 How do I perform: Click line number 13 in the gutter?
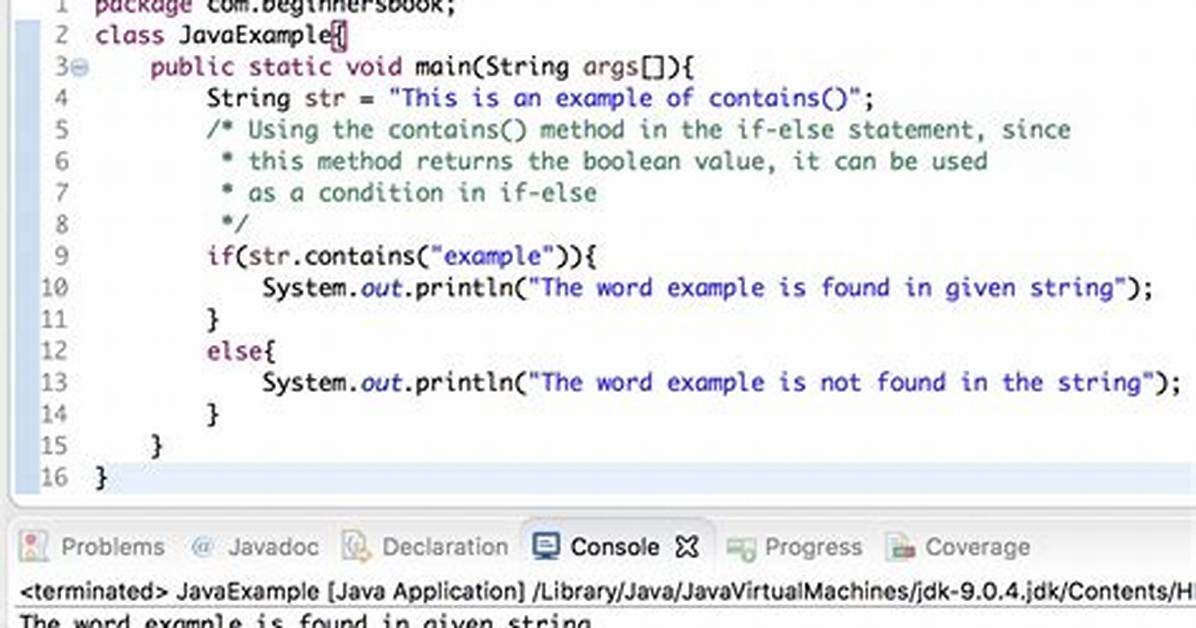[54, 382]
